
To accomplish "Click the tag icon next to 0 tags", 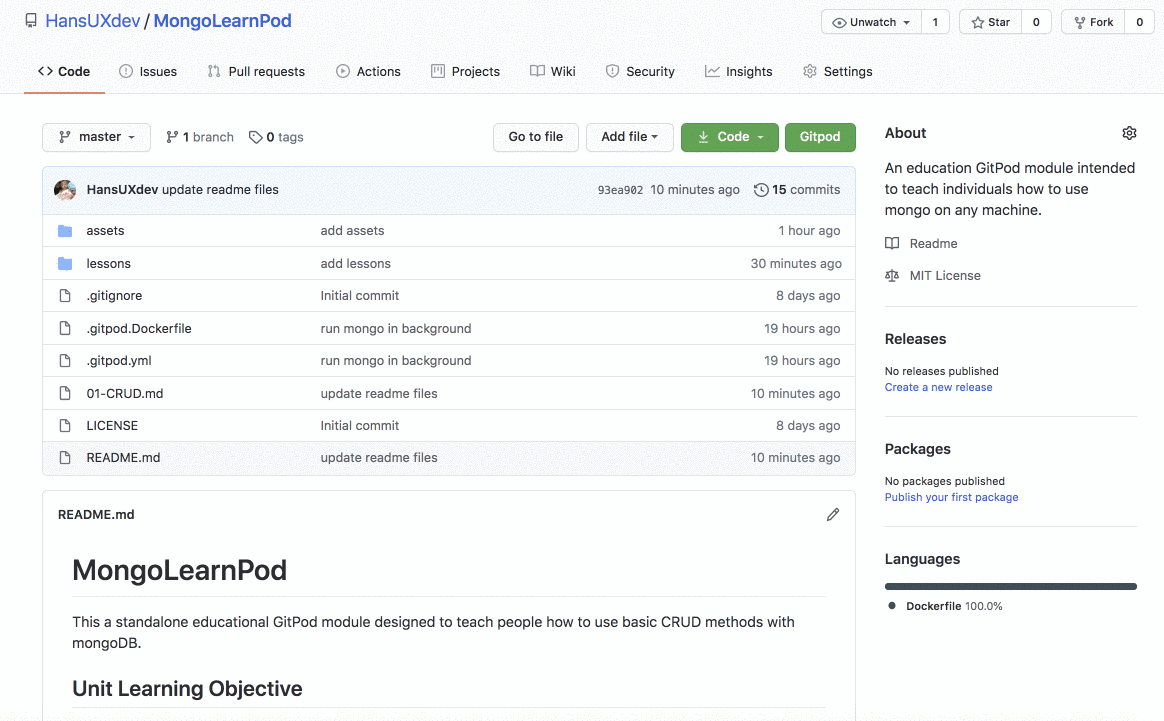I will pyautogui.click(x=255, y=137).
